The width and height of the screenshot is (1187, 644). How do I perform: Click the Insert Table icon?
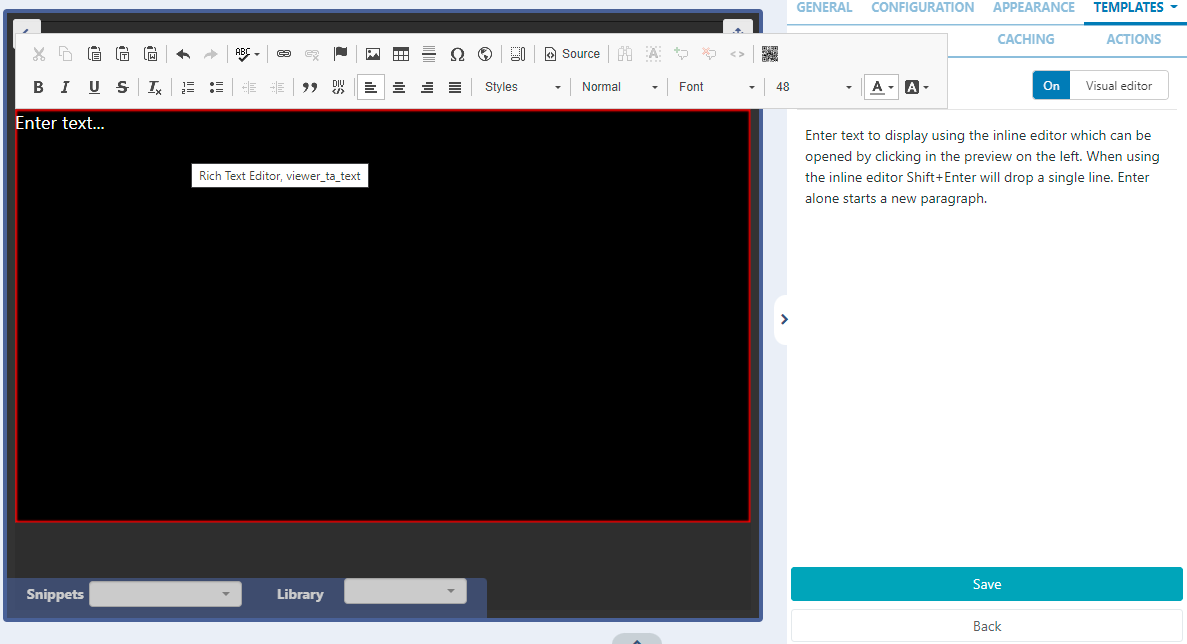[x=401, y=54]
